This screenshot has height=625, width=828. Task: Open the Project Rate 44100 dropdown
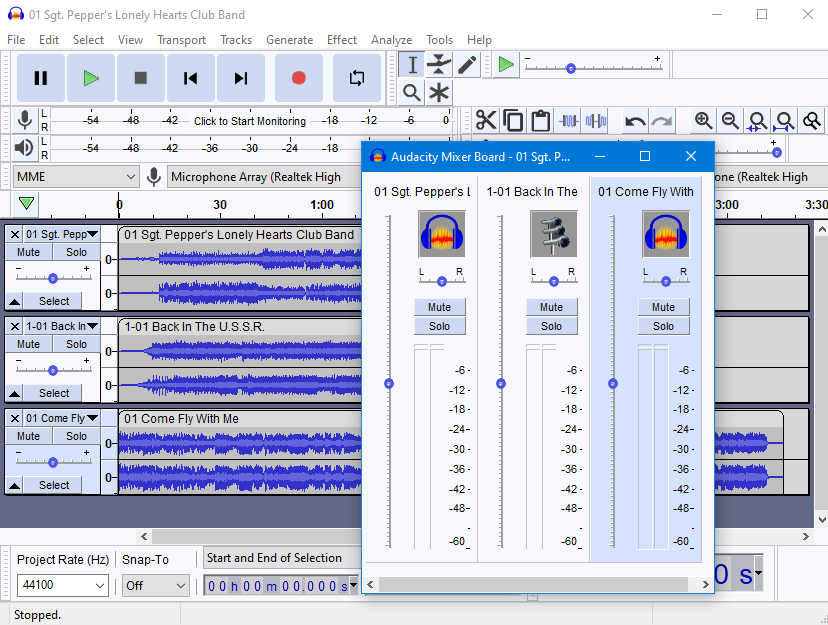click(x=63, y=585)
